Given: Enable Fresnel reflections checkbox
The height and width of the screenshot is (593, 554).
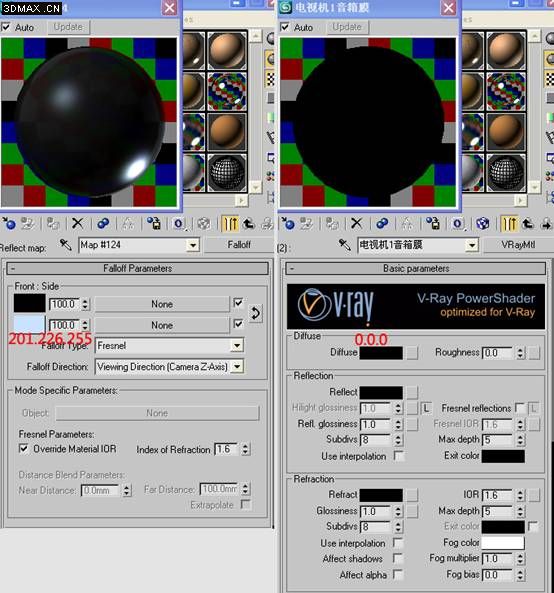Looking at the screenshot, I should click(520, 408).
